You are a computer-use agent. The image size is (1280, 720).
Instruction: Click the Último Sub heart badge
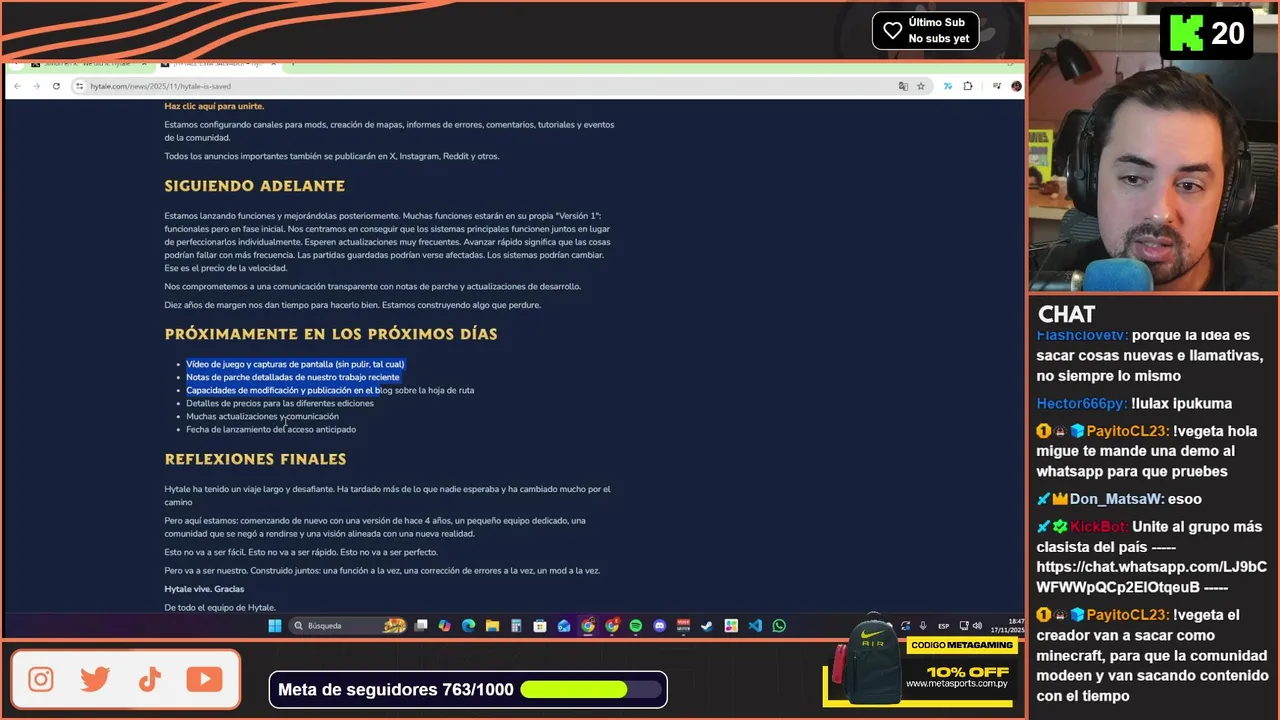[x=925, y=30]
